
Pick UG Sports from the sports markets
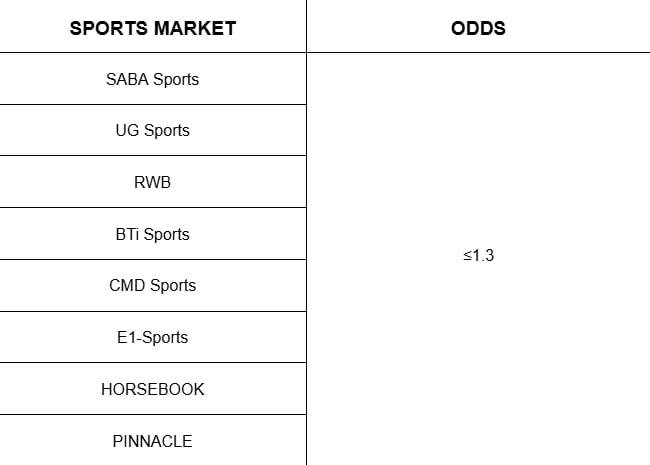coord(152,130)
